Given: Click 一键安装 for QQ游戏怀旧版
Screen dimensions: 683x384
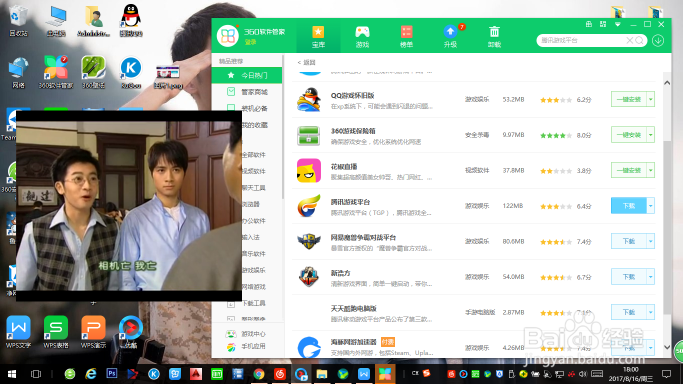Looking at the screenshot, I should (629, 99).
